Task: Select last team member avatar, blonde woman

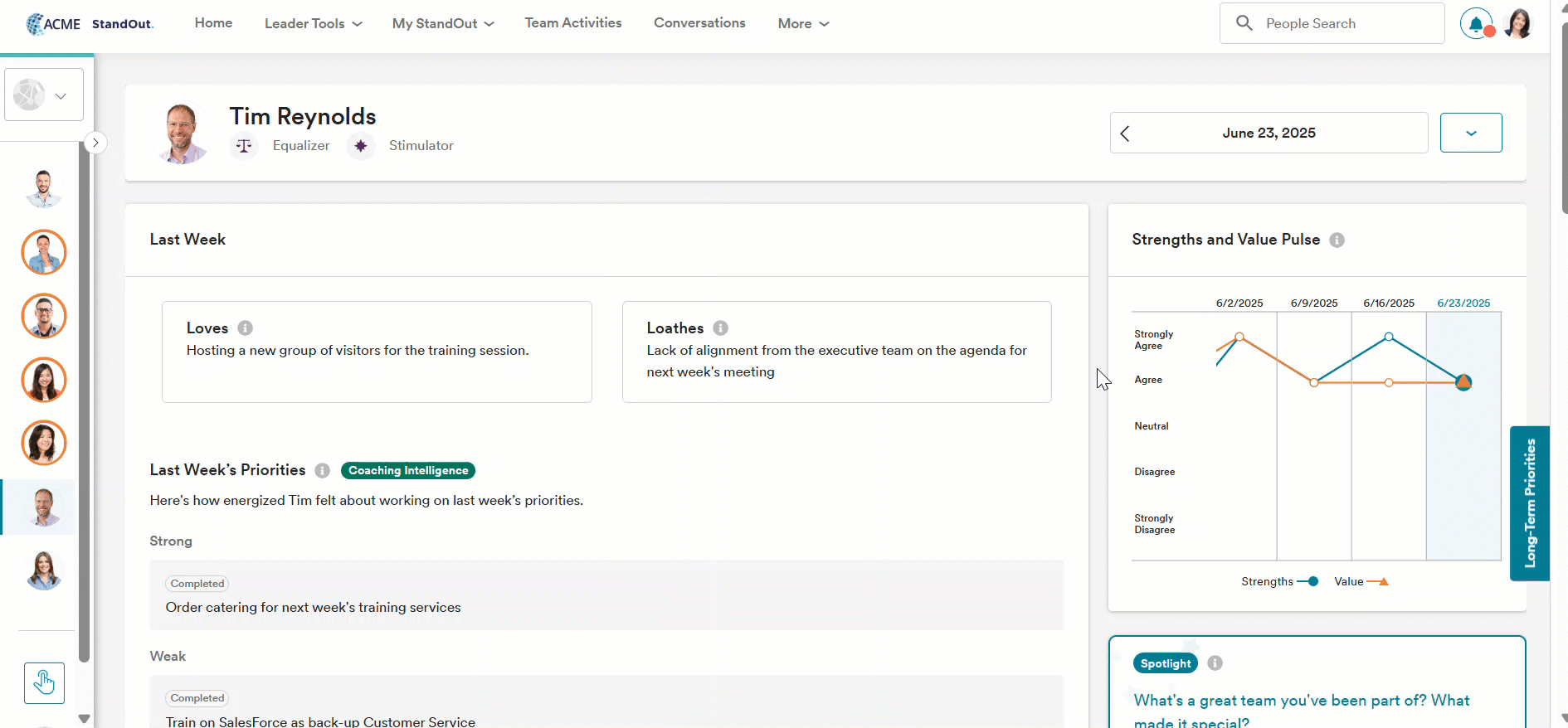Action: [x=44, y=570]
